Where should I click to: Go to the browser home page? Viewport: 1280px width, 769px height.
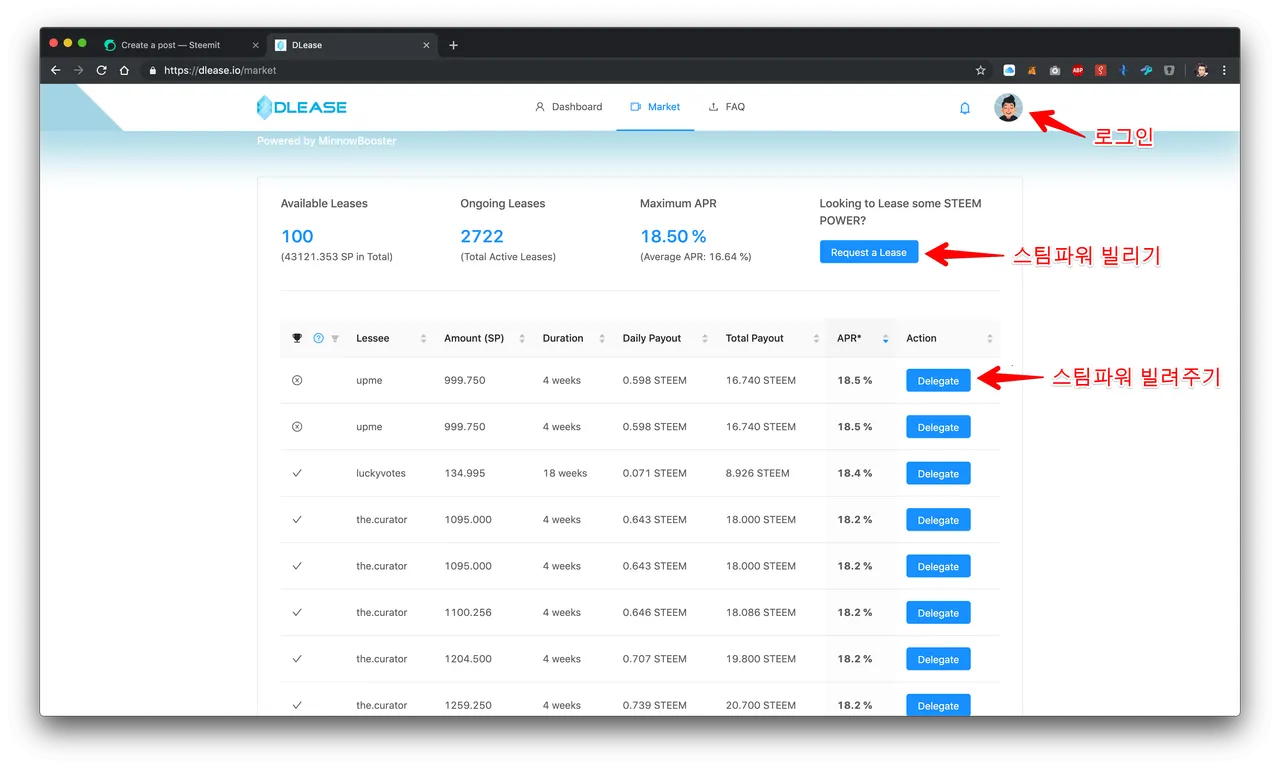pyautogui.click(x=124, y=71)
